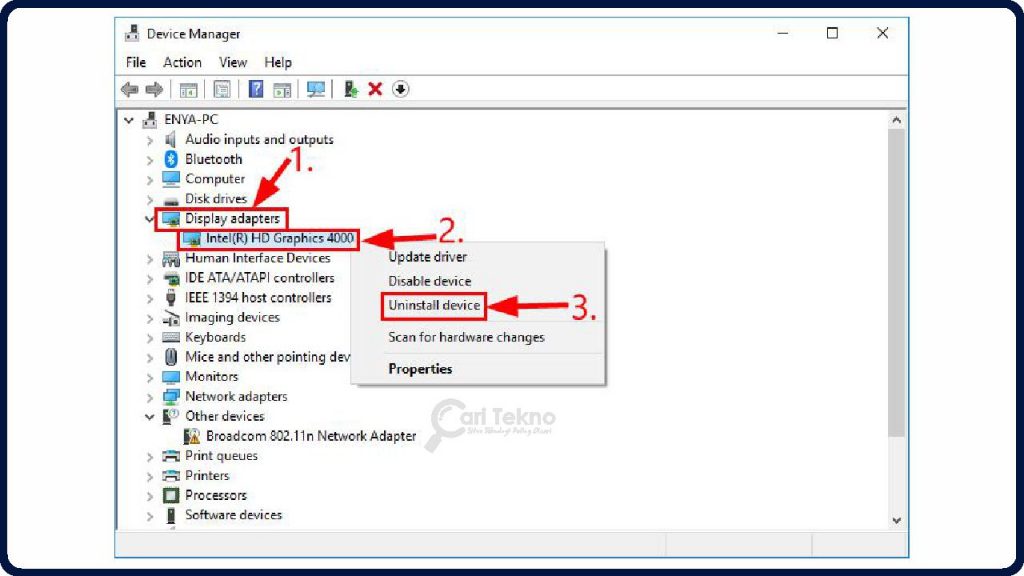Click the vertical scrollbar down arrow
The width and height of the screenshot is (1024, 576).
(897, 519)
